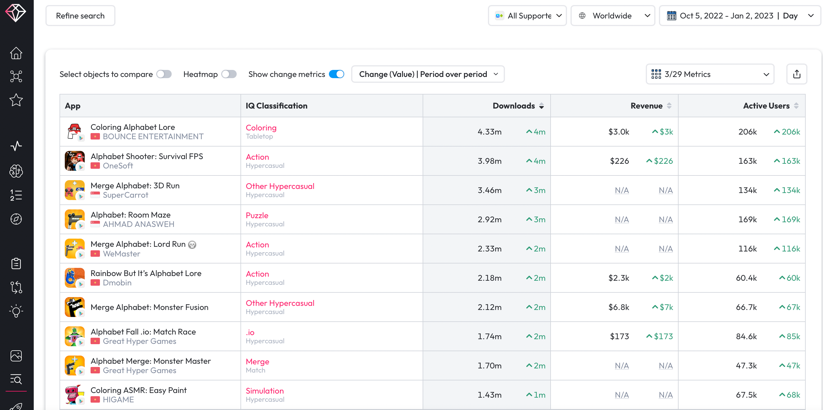Click the Alphabet Merge: Monster Master app icon
The height and width of the screenshot is (410, 823).
pyautogui.click(x=75, y=365)
